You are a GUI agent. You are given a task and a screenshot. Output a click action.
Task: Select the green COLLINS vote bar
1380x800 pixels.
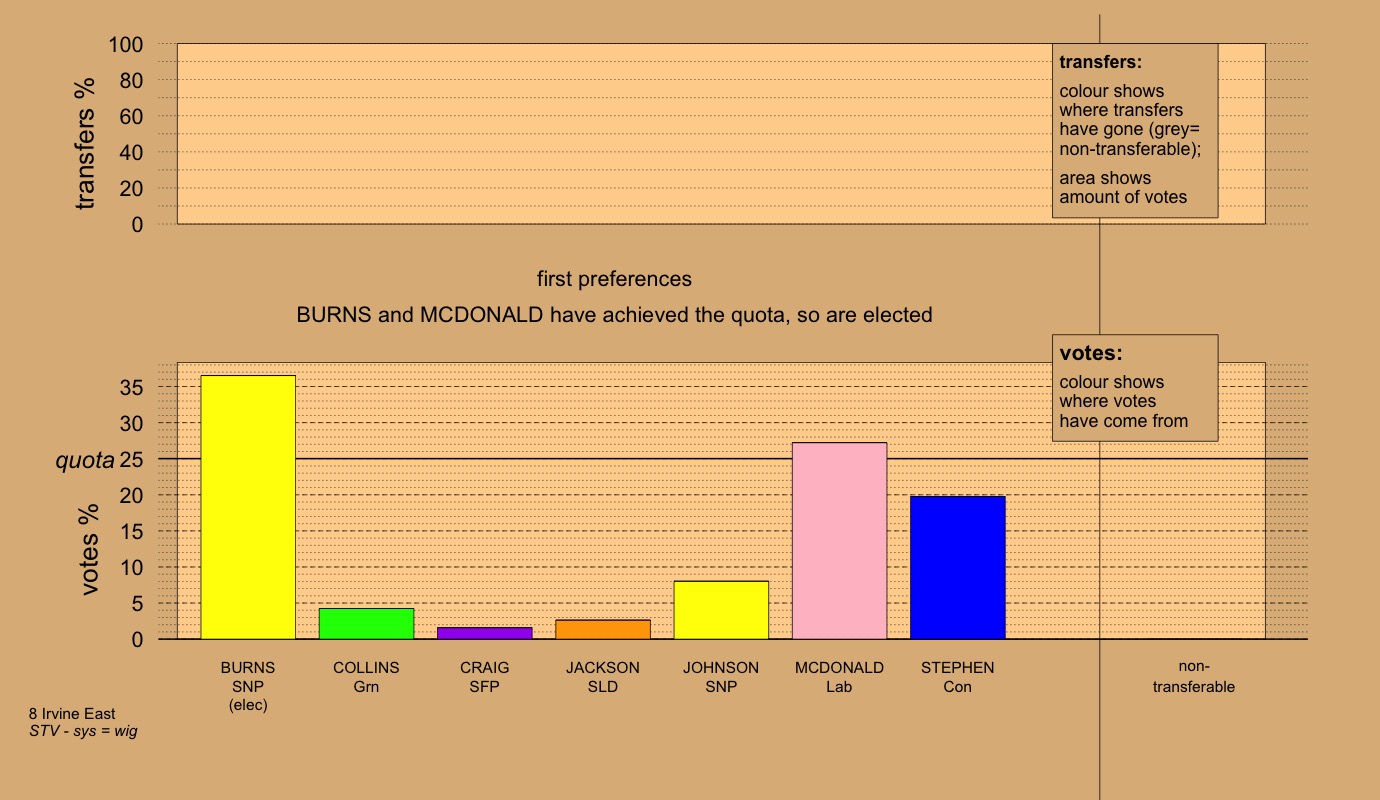366,624
